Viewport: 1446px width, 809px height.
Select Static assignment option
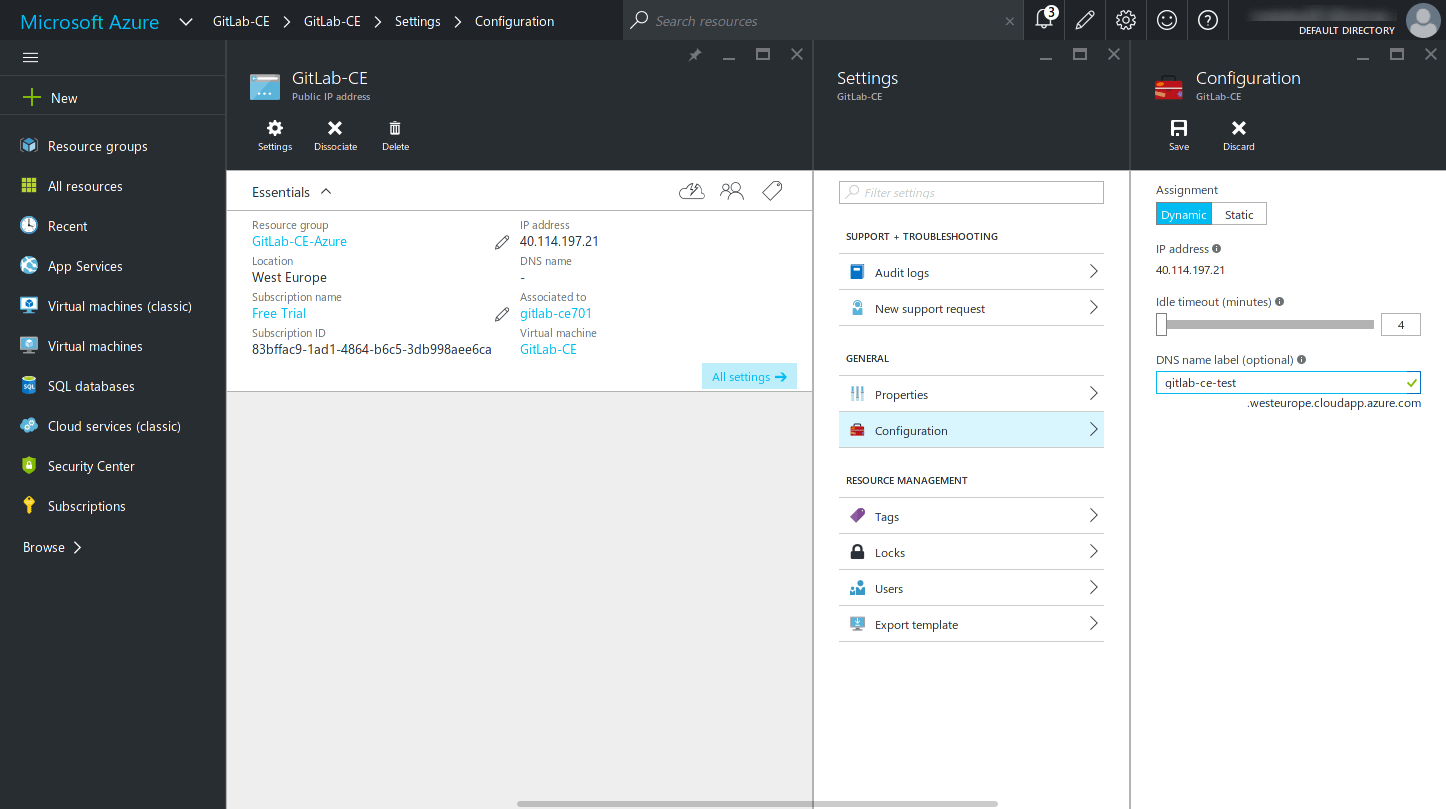[x=1239, y=214]
